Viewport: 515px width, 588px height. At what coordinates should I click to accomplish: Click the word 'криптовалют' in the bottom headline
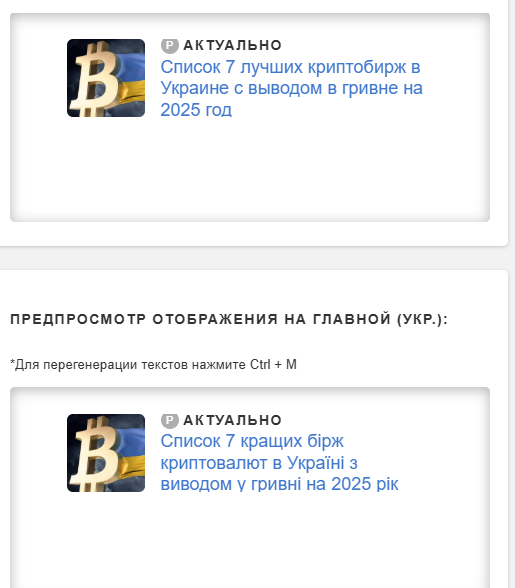[x=214, y=463]
